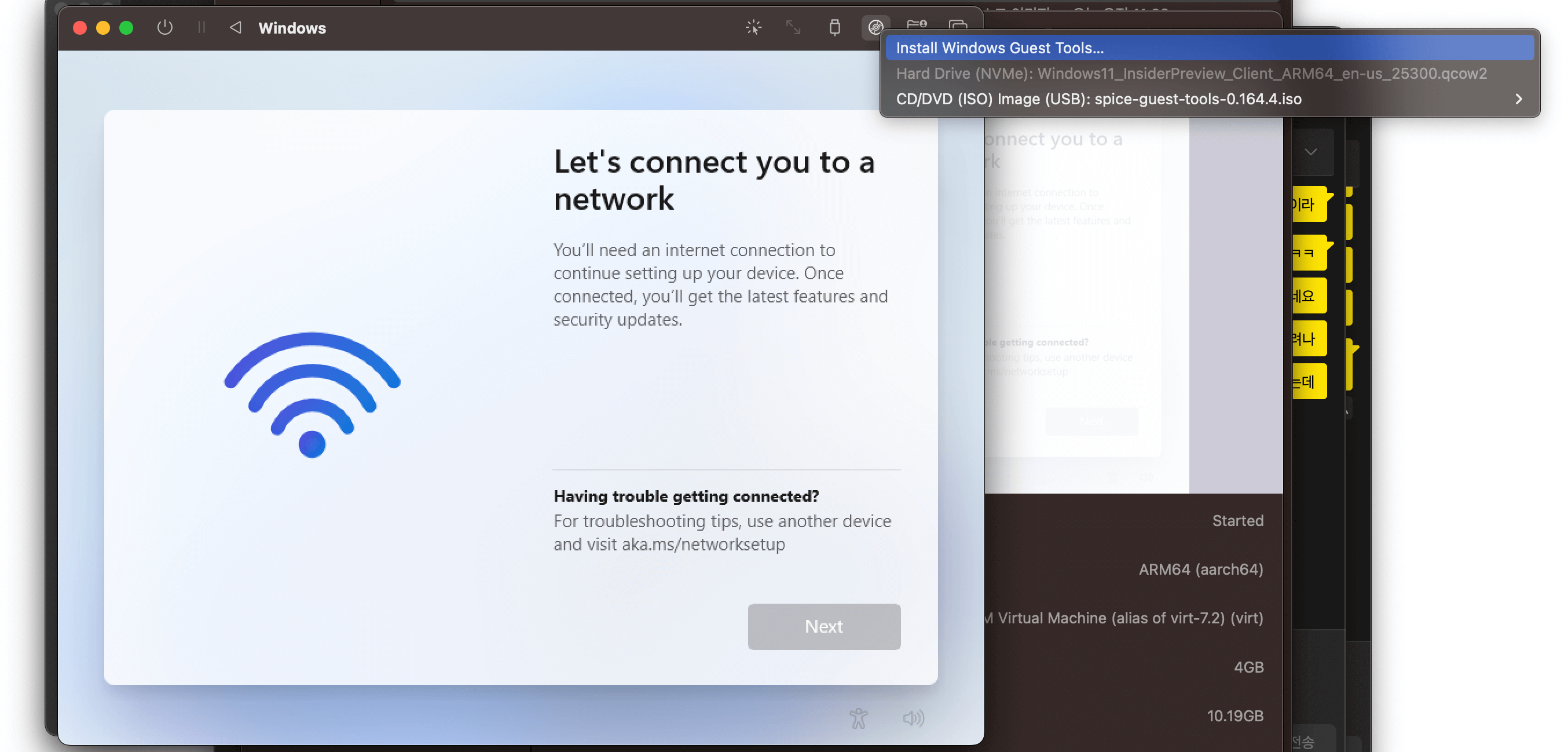The width and height of the screenshot is (1568, 752).
Task: Click Hard Drive NVMe qcow2 menu entry
Action: tap(1190, 73)
